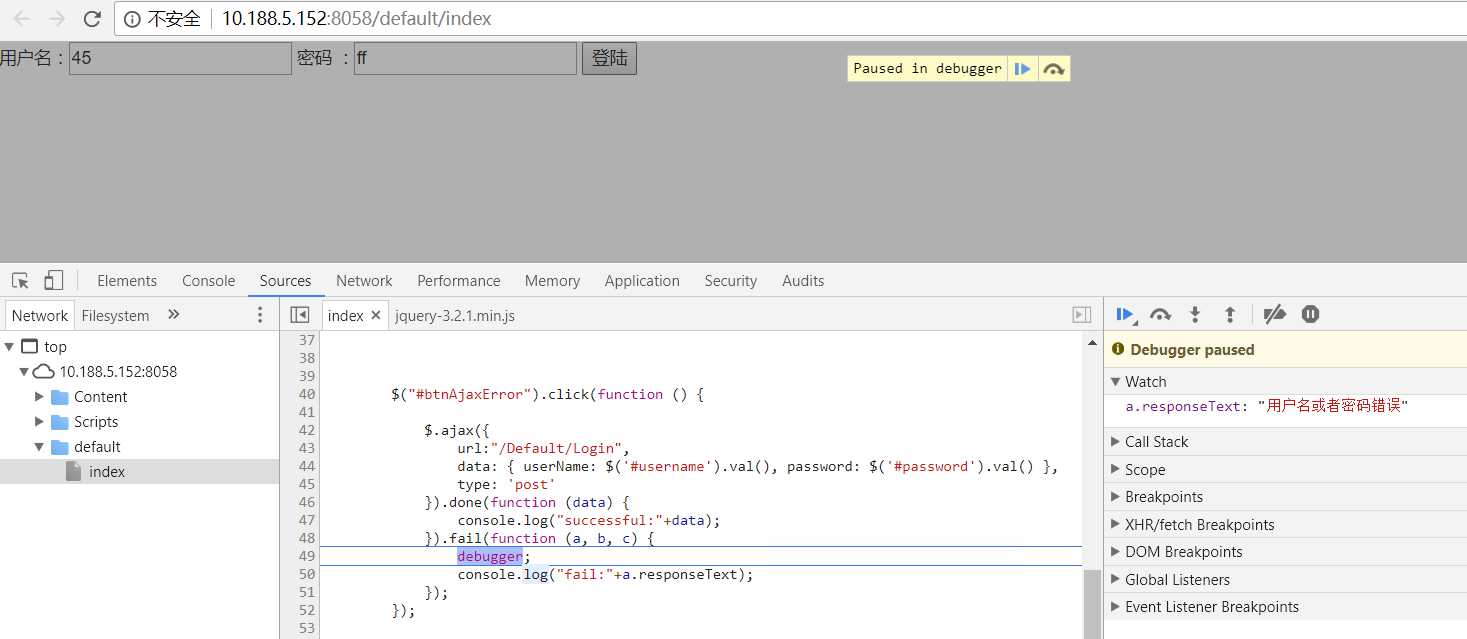1467x639 pixels.
Task: Click the 登陆 login button
Action: click(x=609, y=58)
